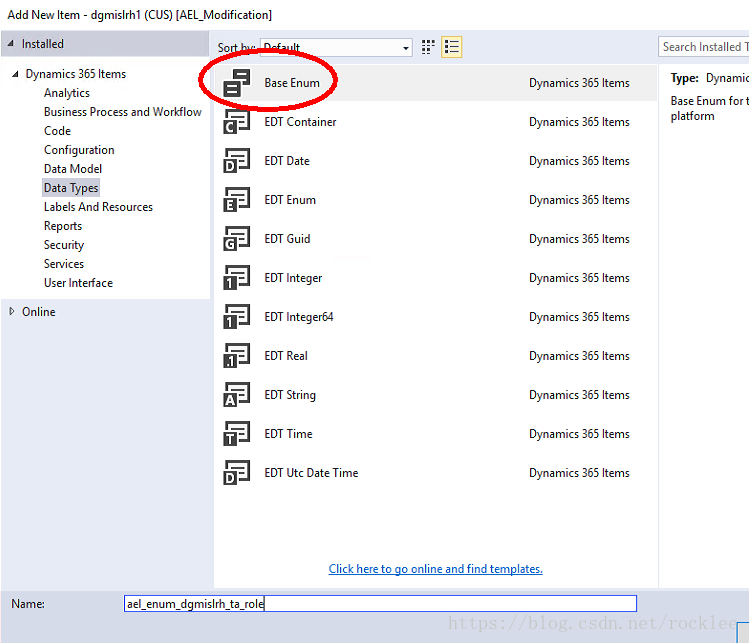This screenshot has width=749, height=643.
Task: Open the Sort by dropdown
Action: click(336, 48)
